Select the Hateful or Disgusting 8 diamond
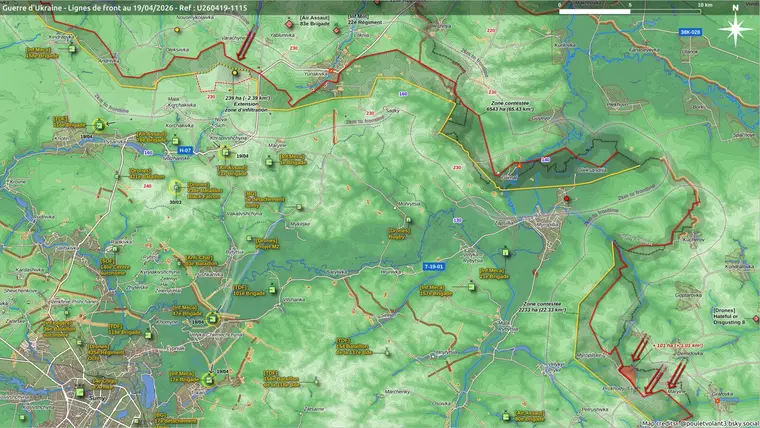The image size is (760, 428). tap(756, 318)
